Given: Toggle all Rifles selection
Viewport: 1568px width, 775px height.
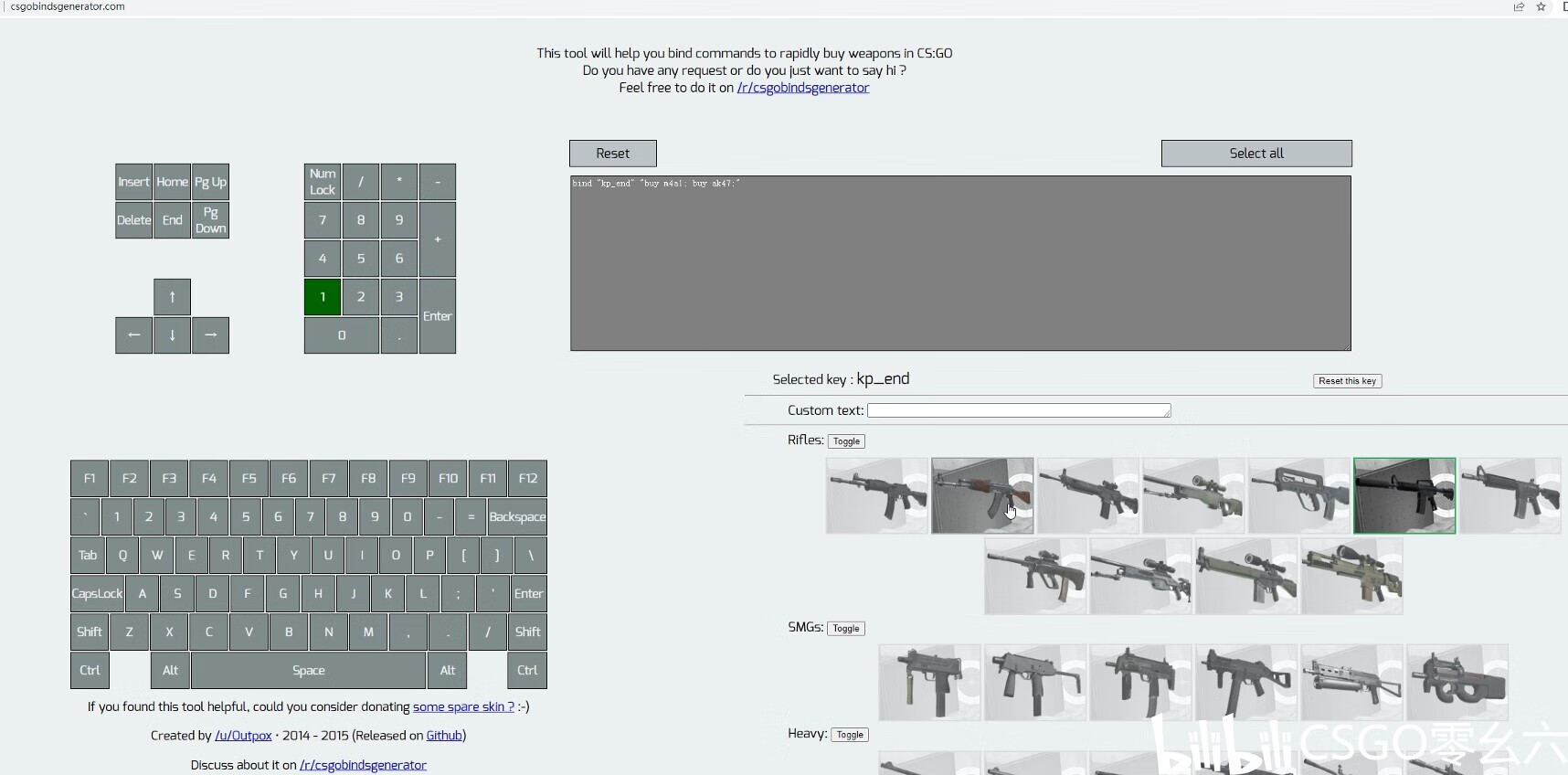Looking at the screenshot, I should [x=846, y=441].
